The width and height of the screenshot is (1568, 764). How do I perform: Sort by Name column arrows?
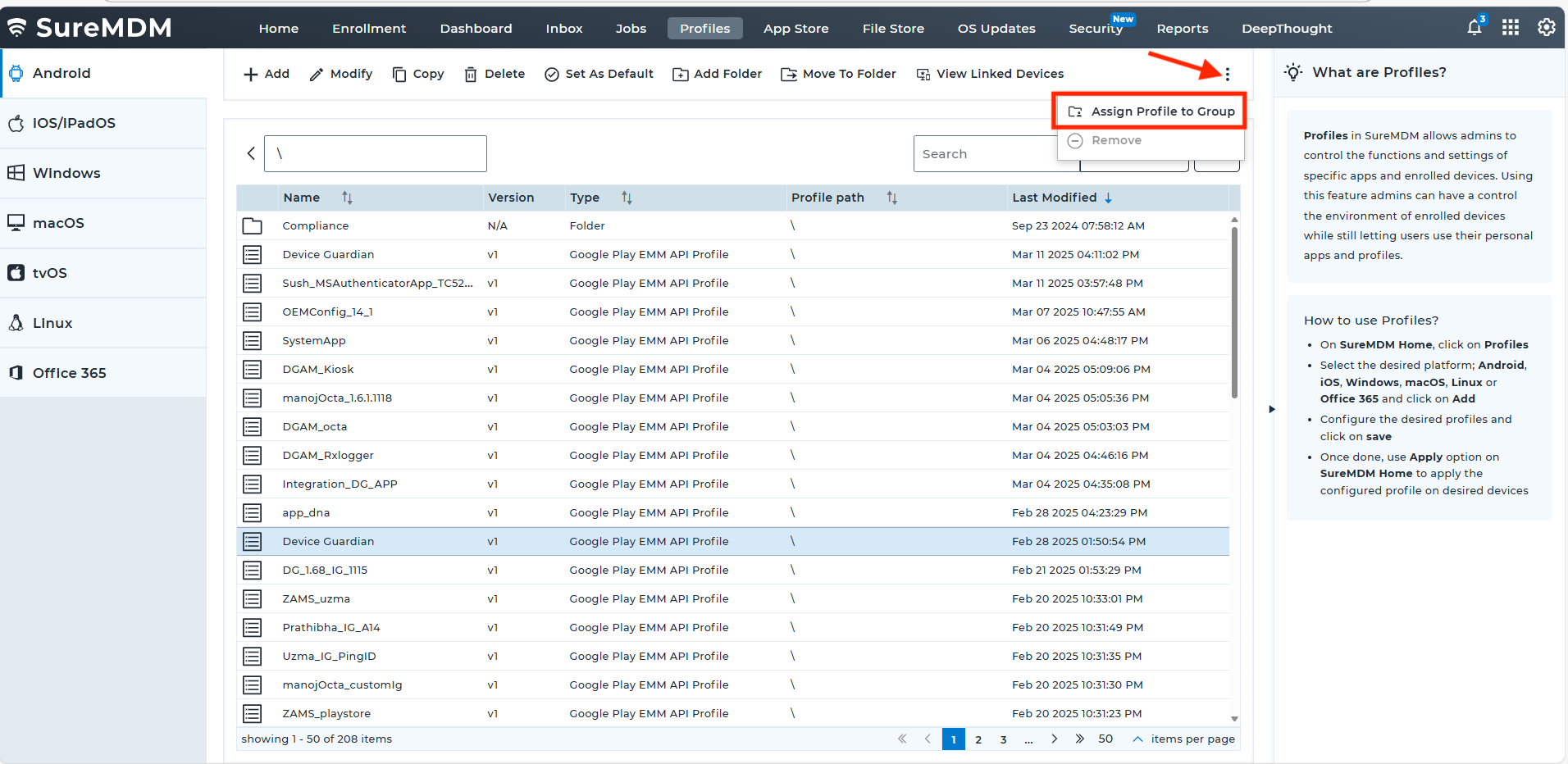pyautogui.click(x=347, y=198)
